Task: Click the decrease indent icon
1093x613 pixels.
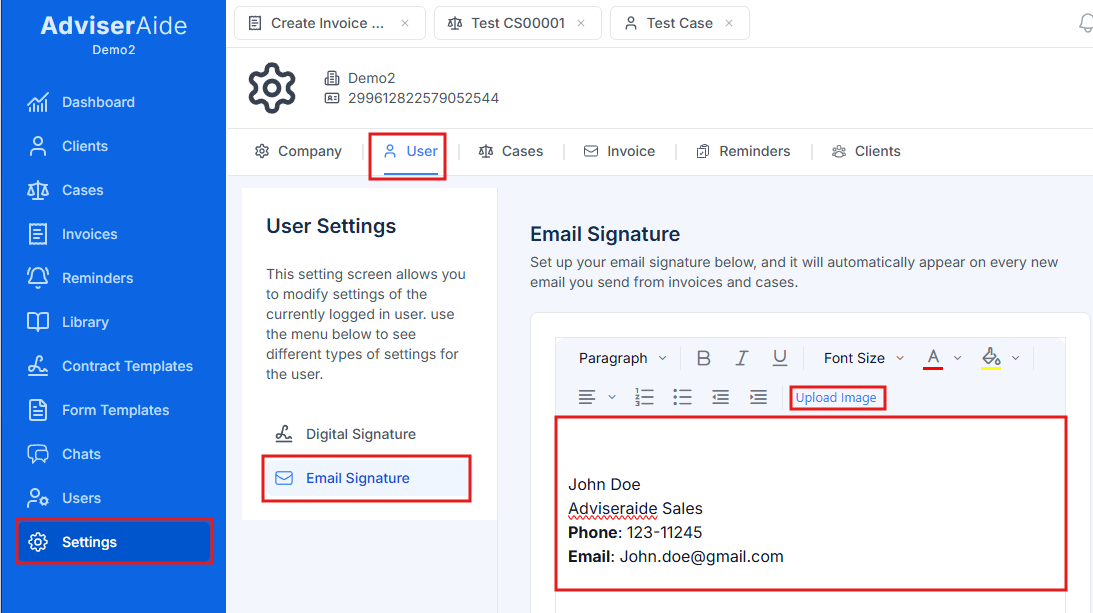Action: tap(720, 397)
